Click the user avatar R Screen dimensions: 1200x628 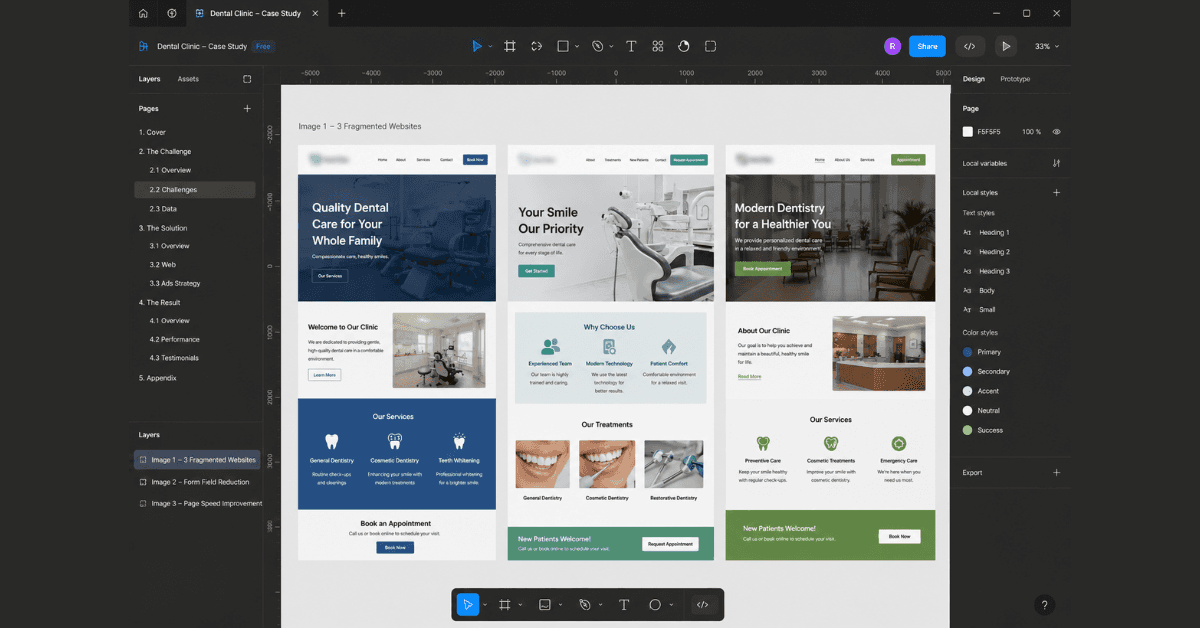tap(892, 46)
